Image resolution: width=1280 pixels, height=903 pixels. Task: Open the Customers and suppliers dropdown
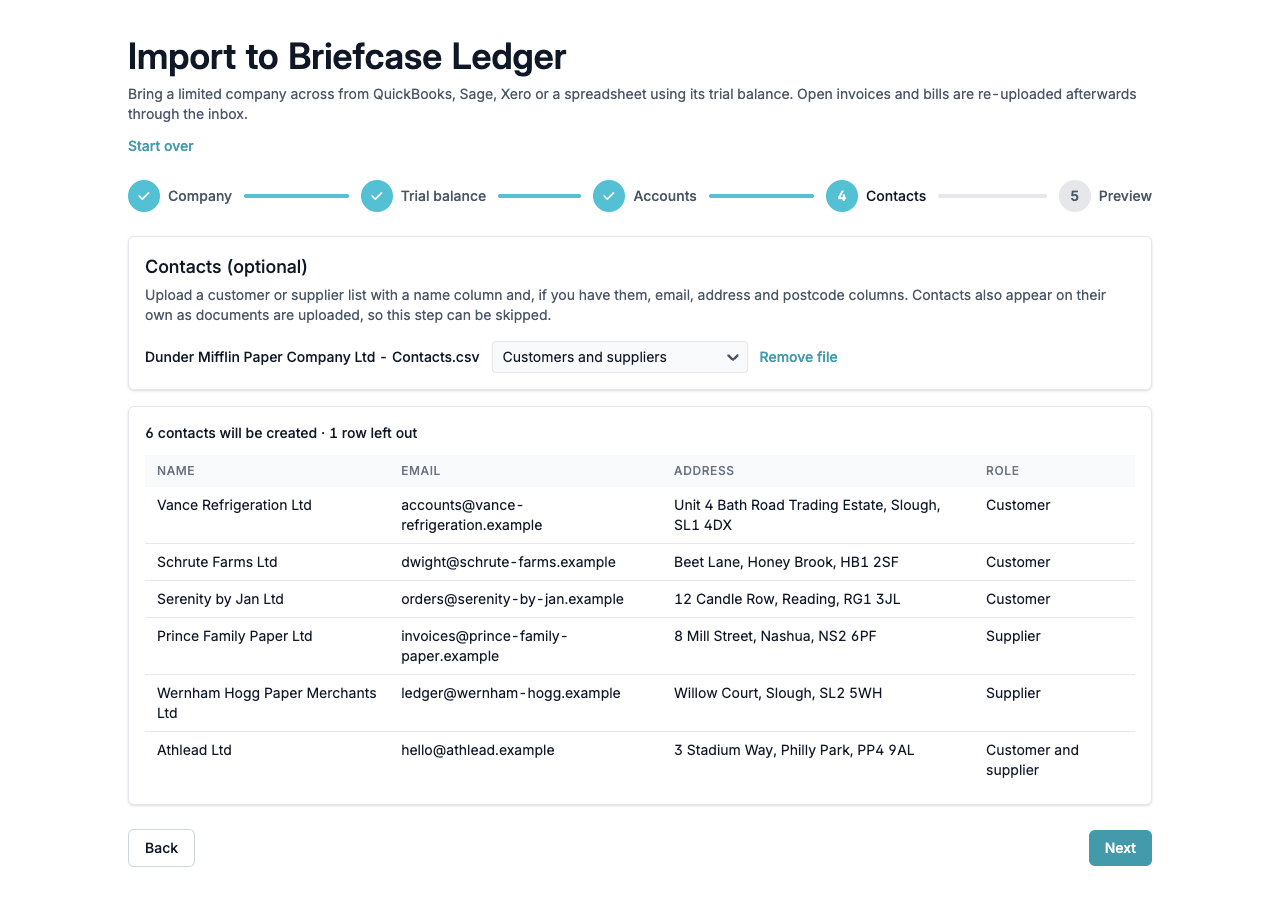(620, 357)
